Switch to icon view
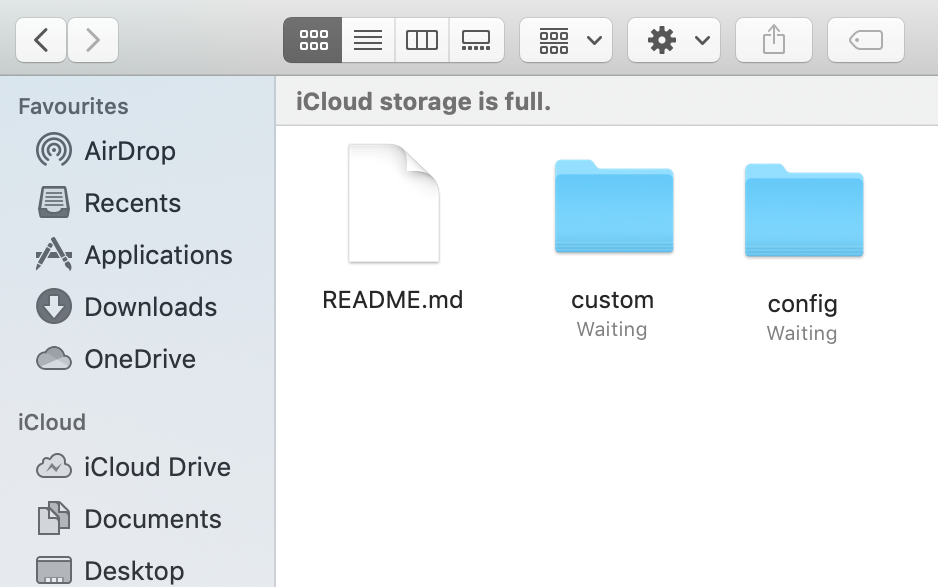The height and width of the screenshot is (587, 938). pyautogui.click(x=314, y=40)
